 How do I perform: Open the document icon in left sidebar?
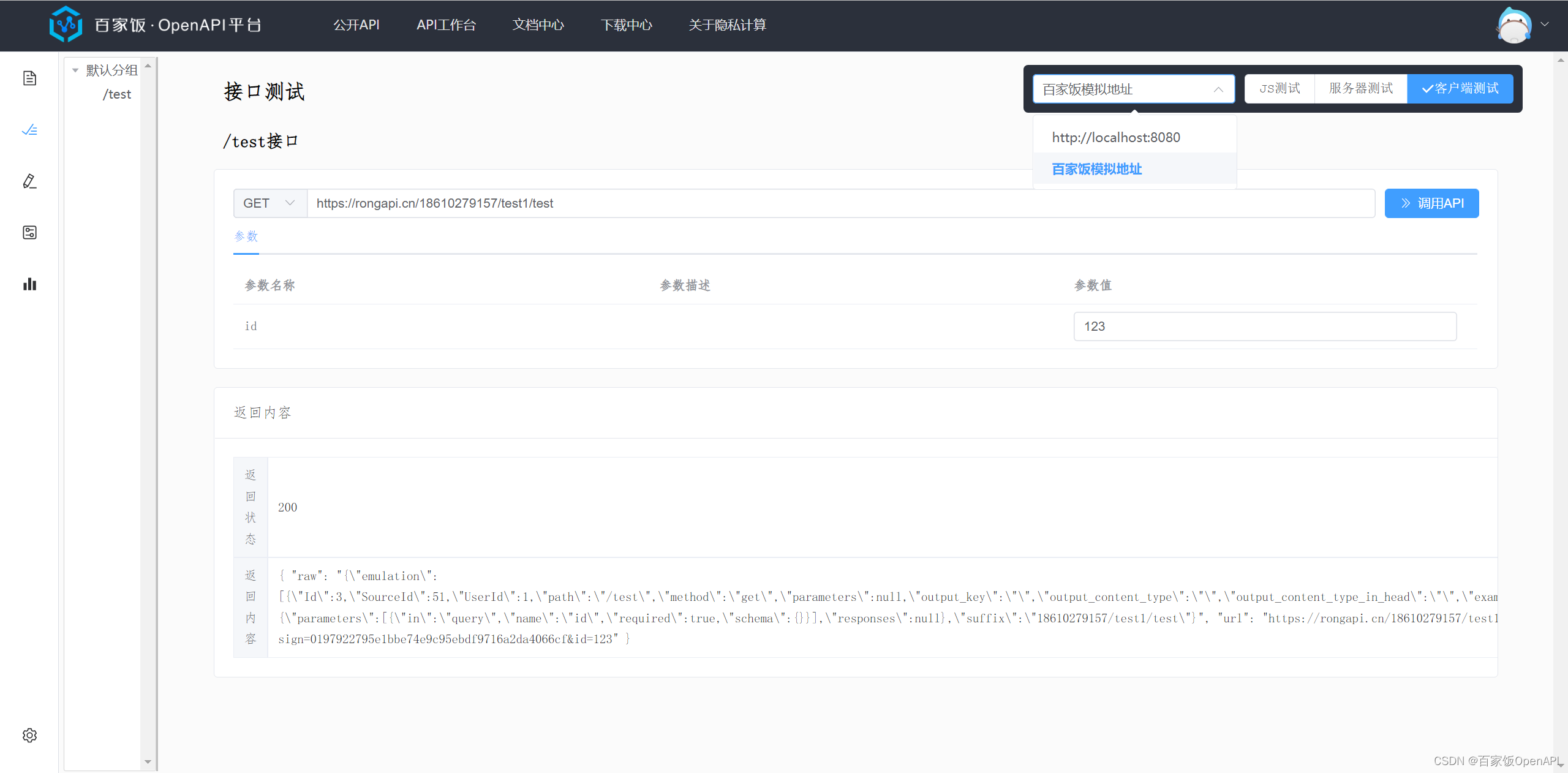[29, 78]
